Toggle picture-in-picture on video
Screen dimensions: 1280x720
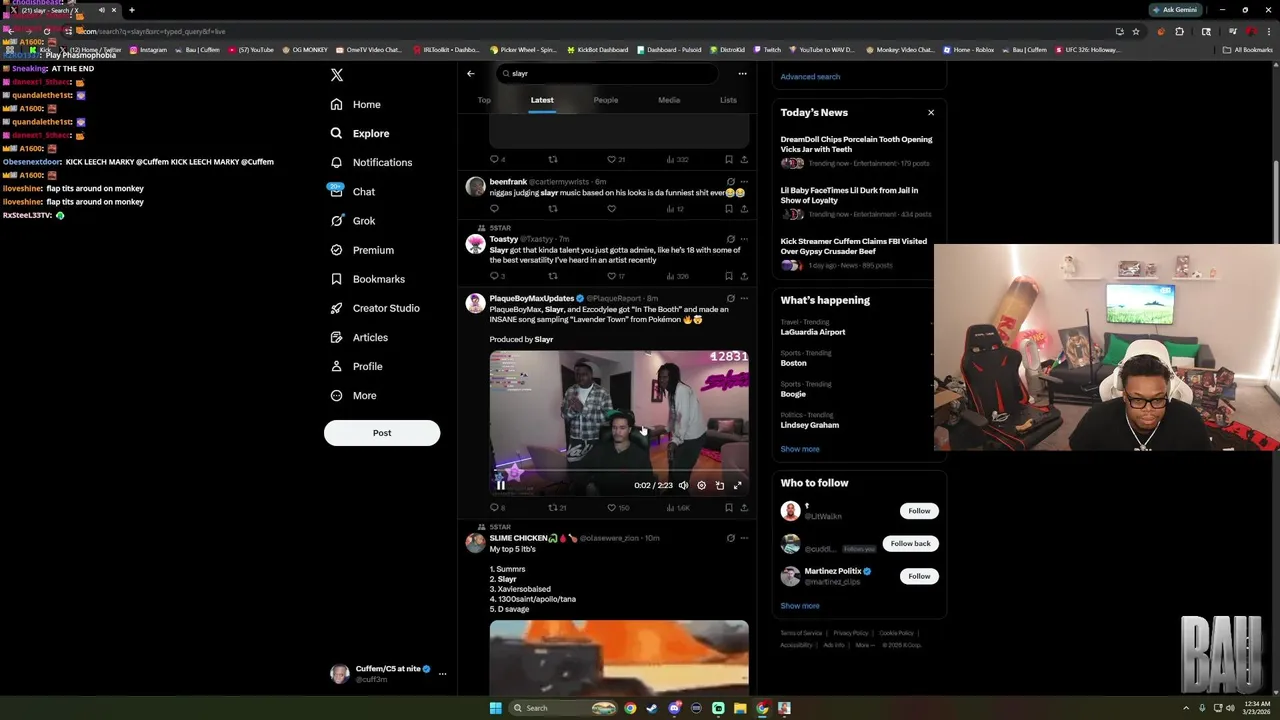pos(719,485)
